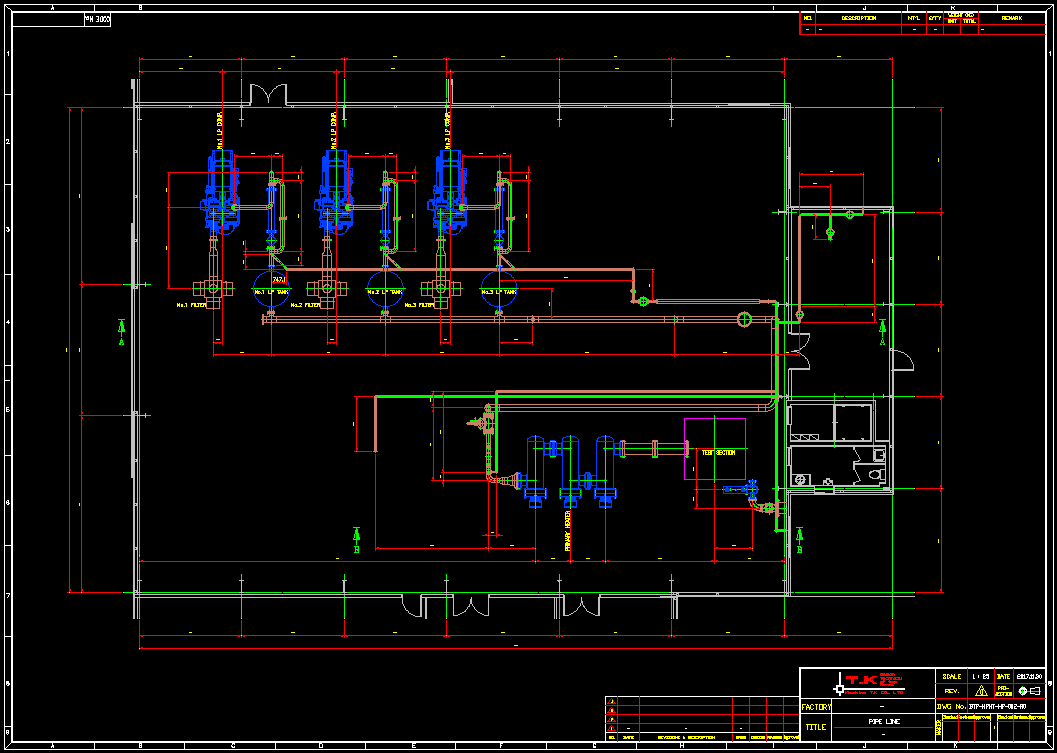Click the left section A arrow marker

click(x=121, y=332)
